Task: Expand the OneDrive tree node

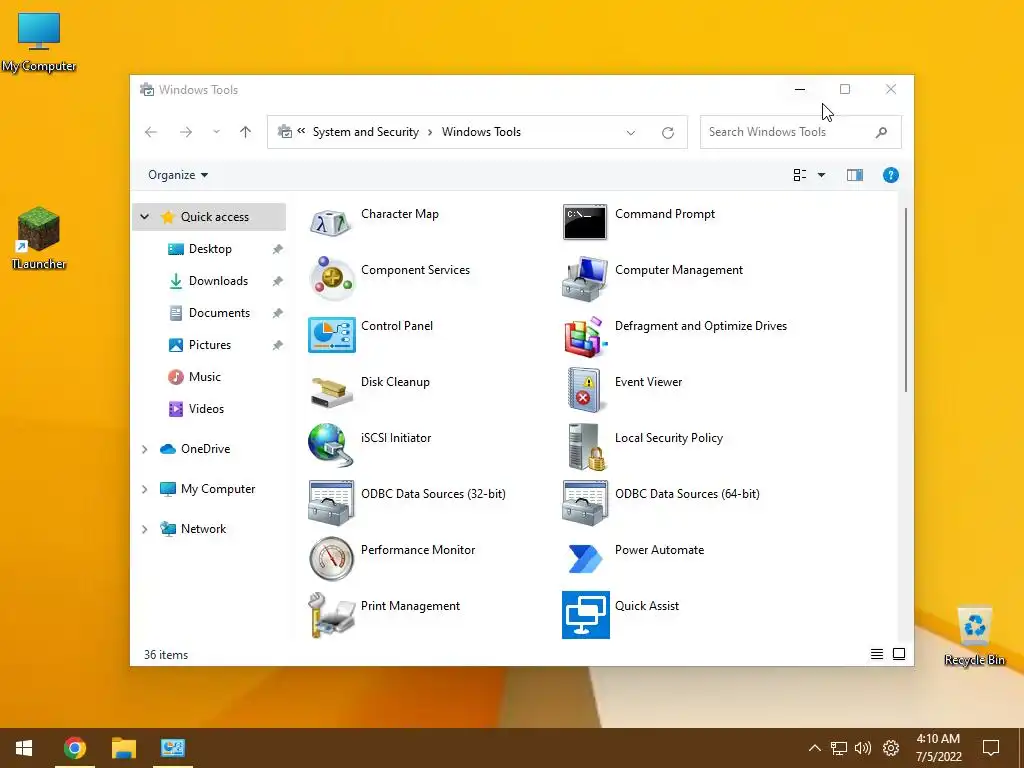Action: point(145,449)
